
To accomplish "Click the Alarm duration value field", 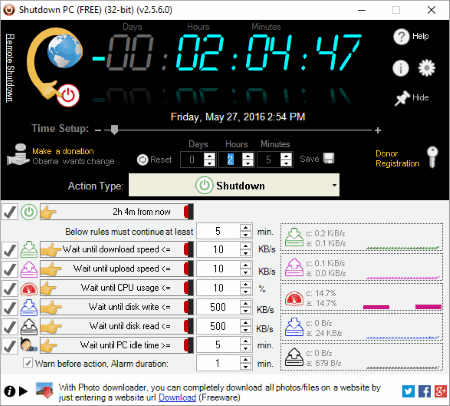I will click(x=218, y=363).
